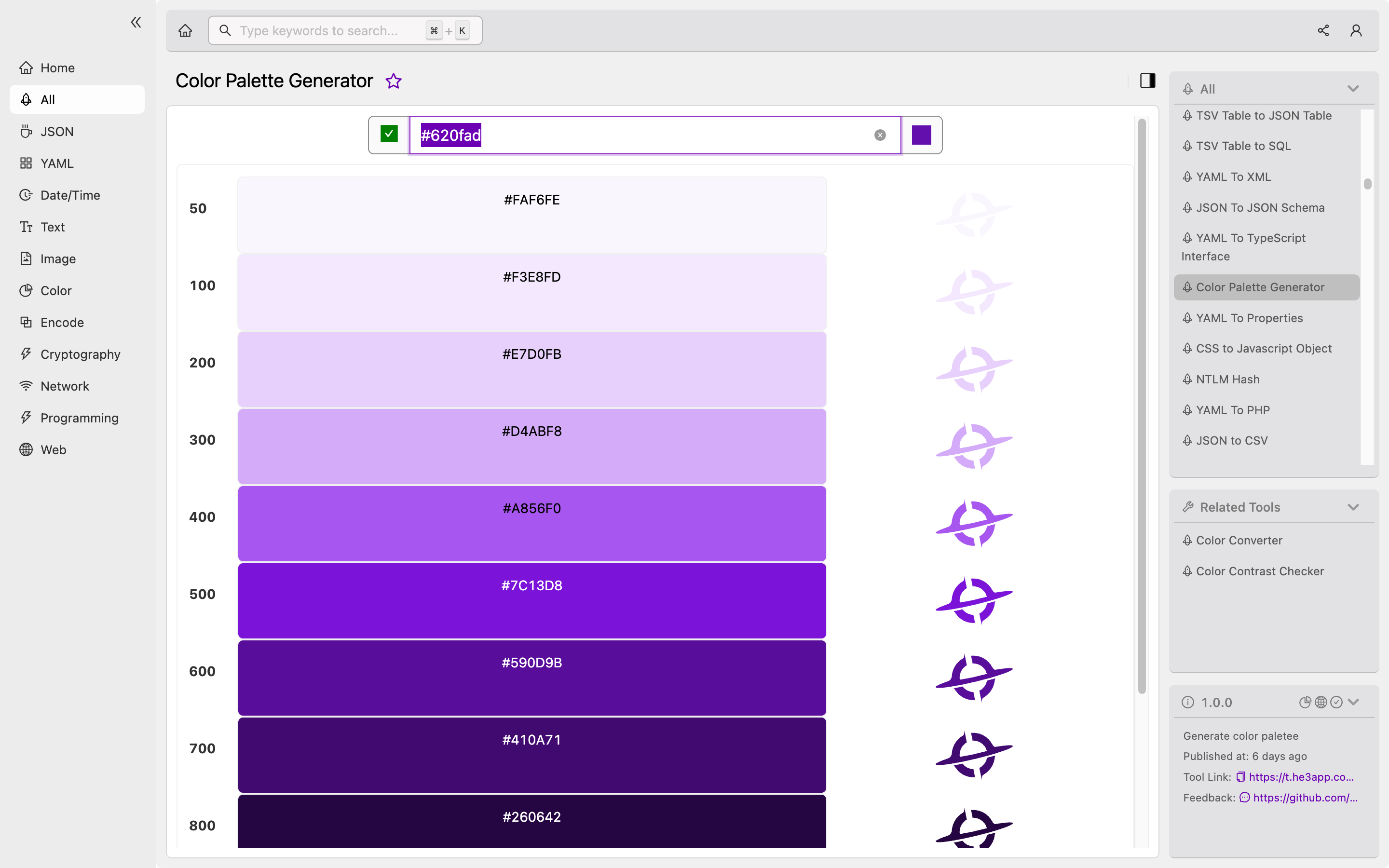Viewport: 1389px width, 868px height.
Task: Select the Network tool icon
Action: pos(24,386)
